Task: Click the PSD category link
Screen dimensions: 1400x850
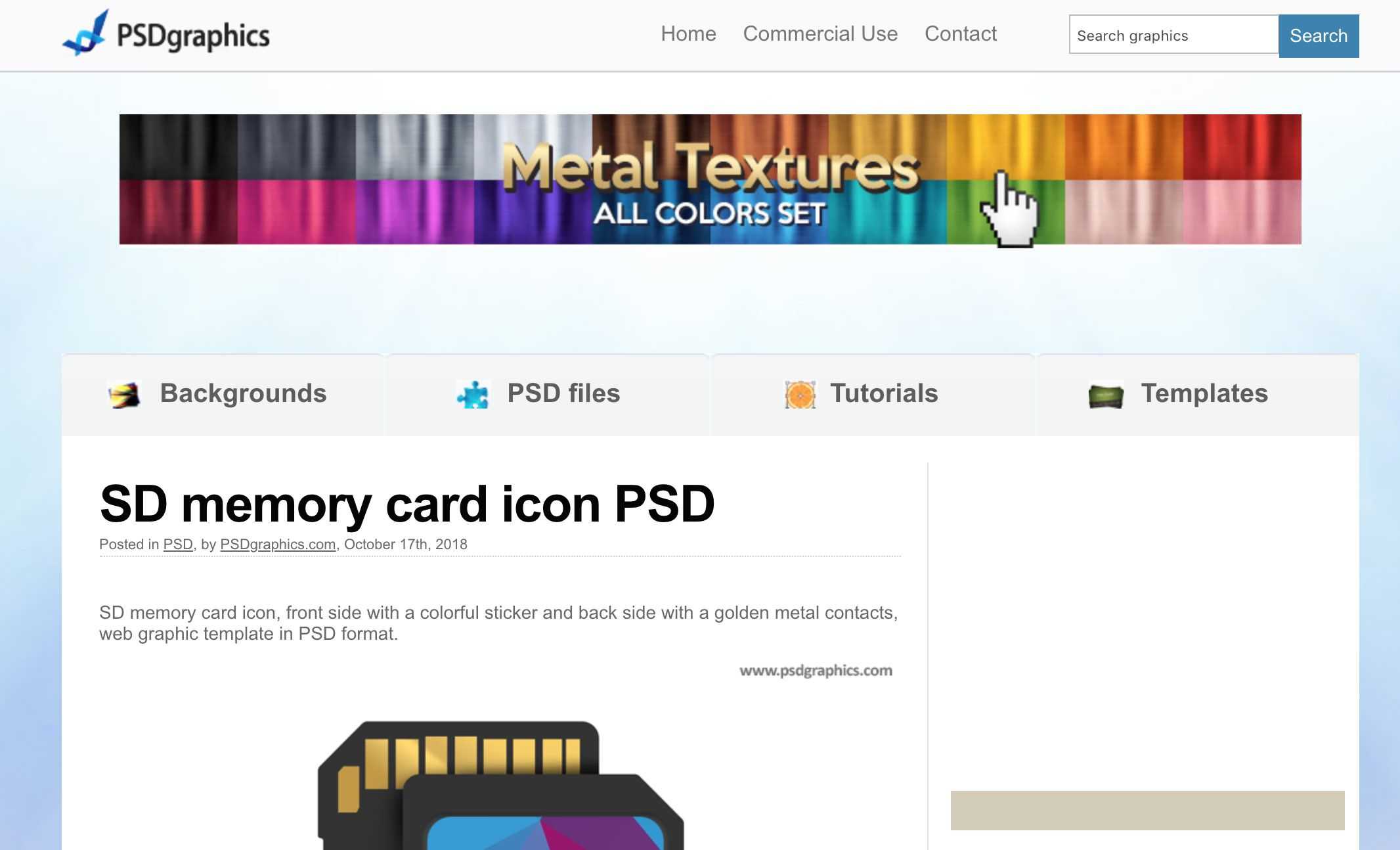Action: tap(177, 544)
